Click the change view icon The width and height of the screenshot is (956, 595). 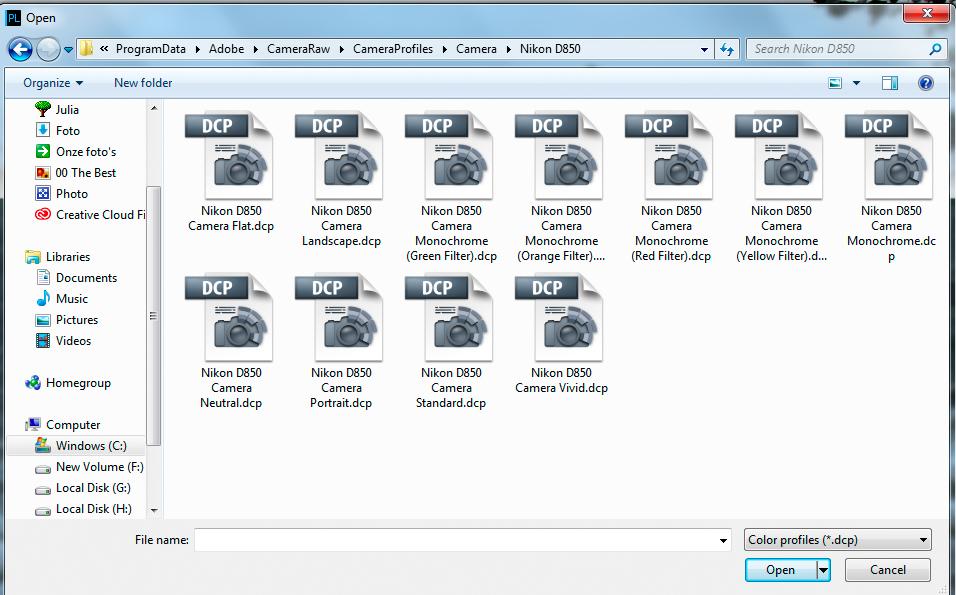[835, 83]
